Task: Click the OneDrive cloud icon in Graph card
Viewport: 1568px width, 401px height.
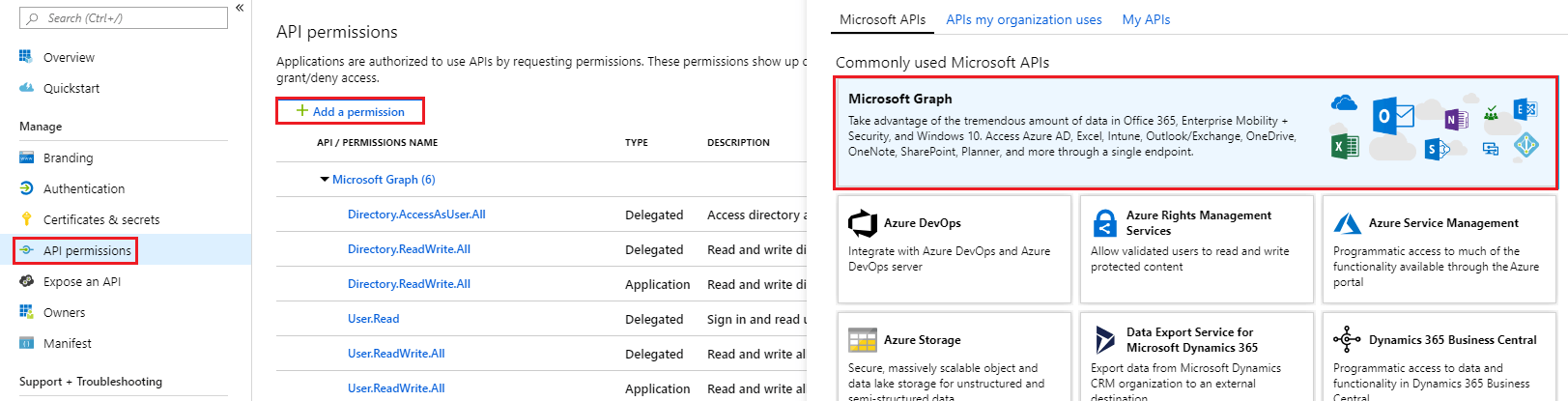Action: coord(1343,102)
